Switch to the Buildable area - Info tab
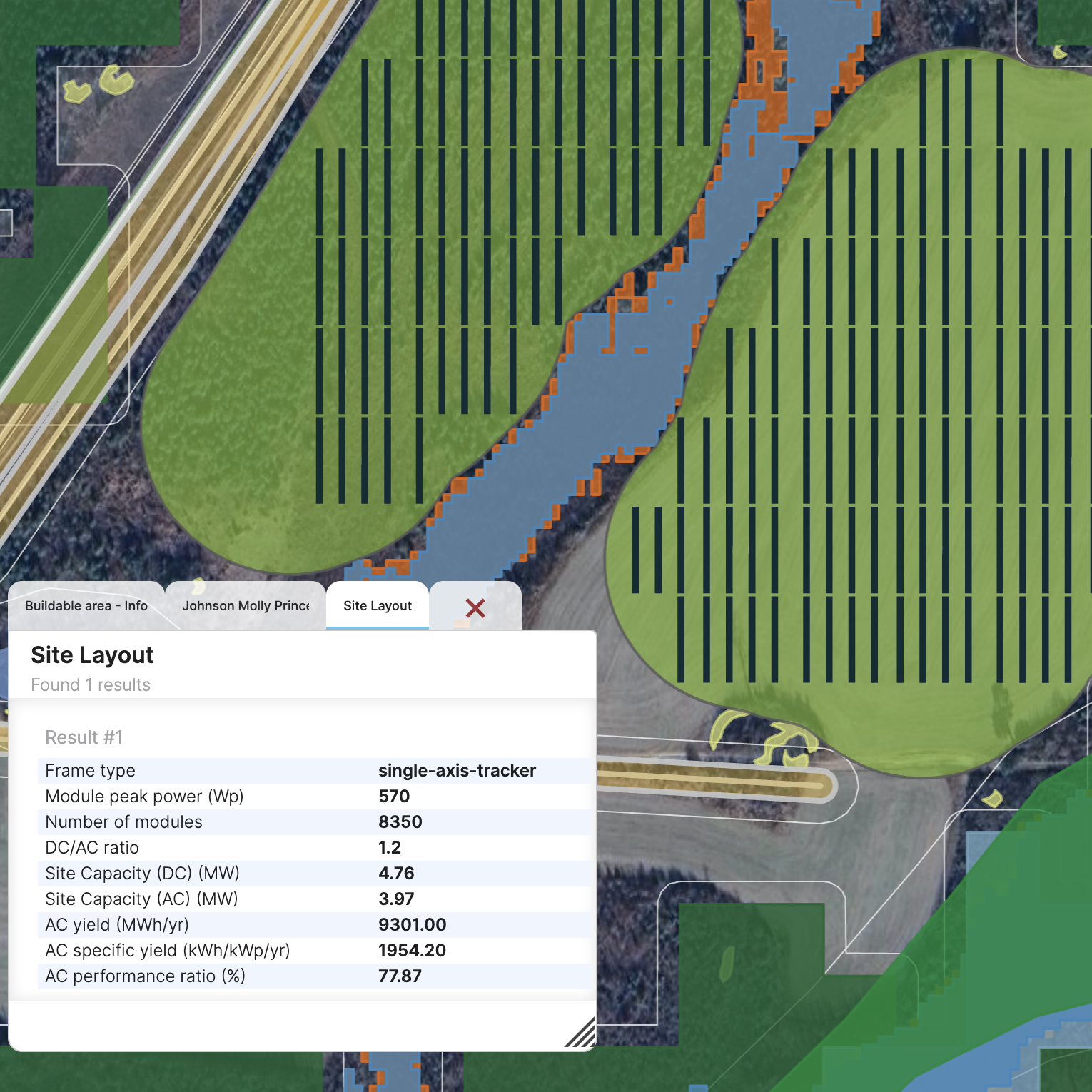 [x=86, y=606]
